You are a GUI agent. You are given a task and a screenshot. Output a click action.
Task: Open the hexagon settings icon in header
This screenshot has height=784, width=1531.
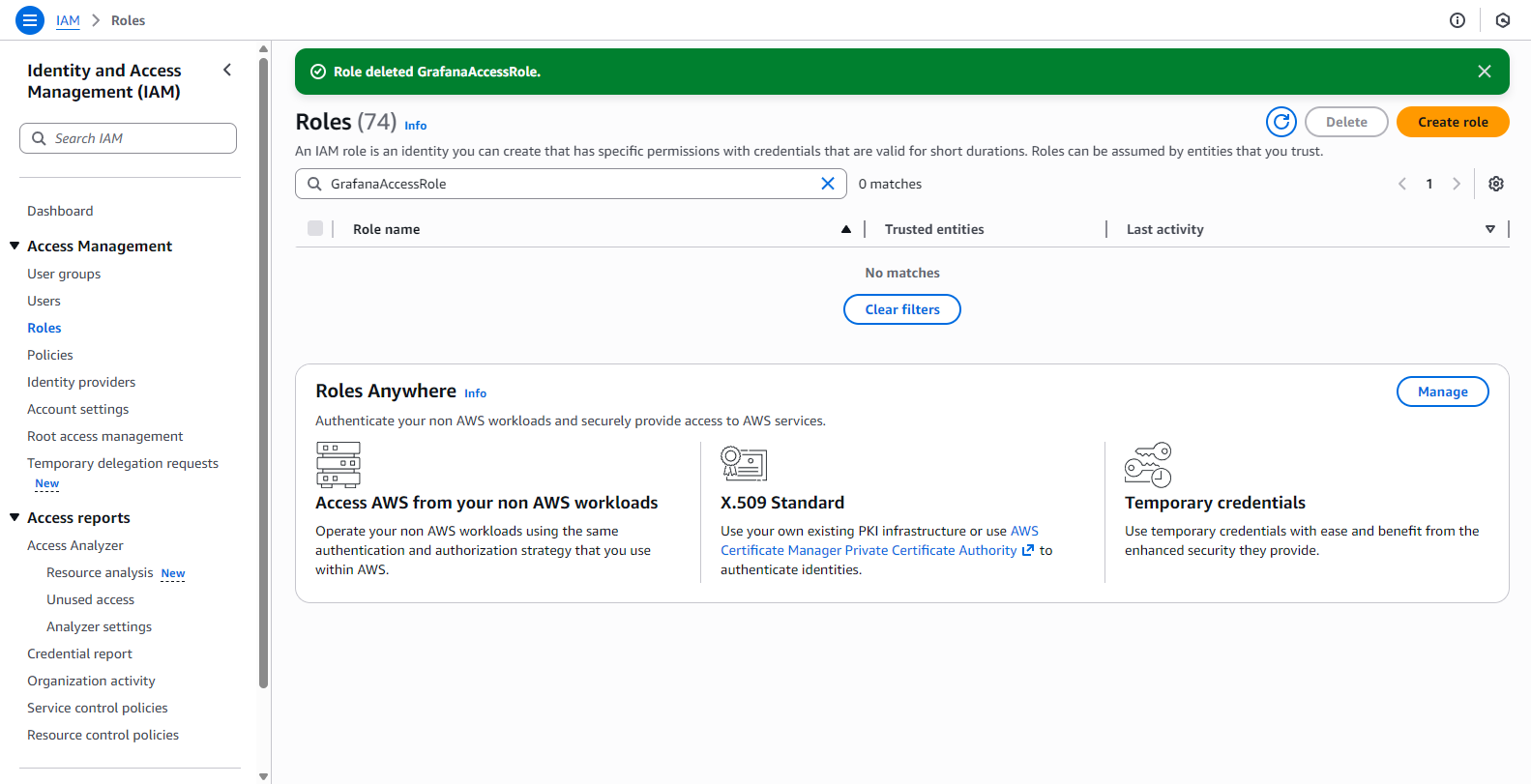(1503, 20)
